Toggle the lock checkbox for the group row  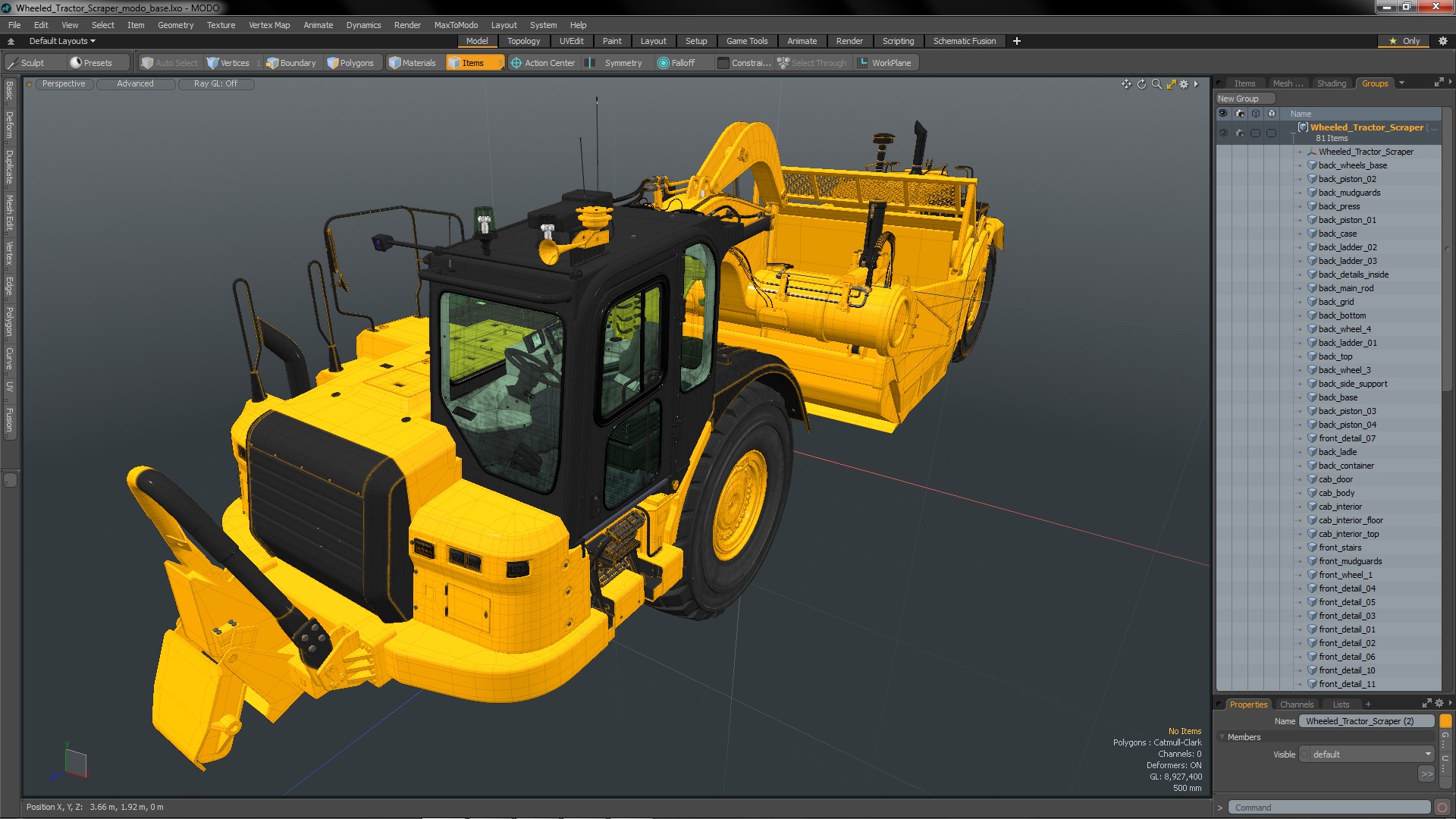tap(1272, 133)
